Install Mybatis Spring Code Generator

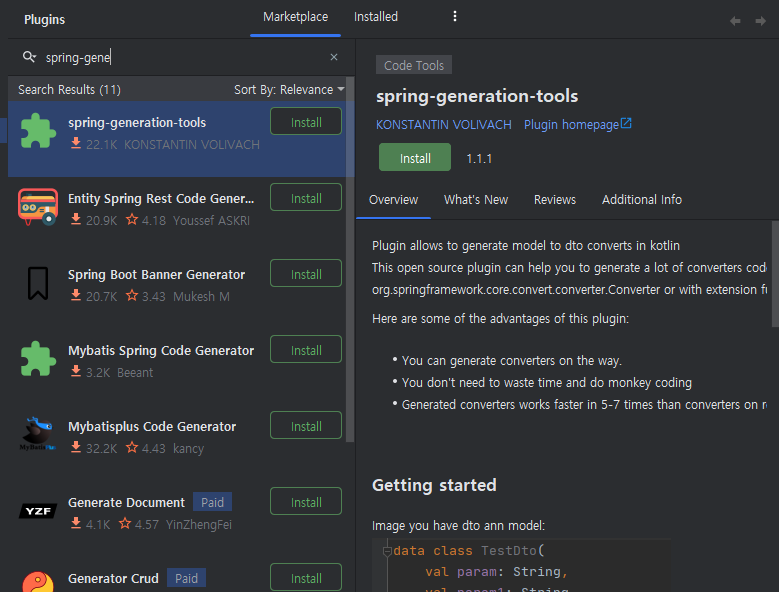(x=306, y=350)
